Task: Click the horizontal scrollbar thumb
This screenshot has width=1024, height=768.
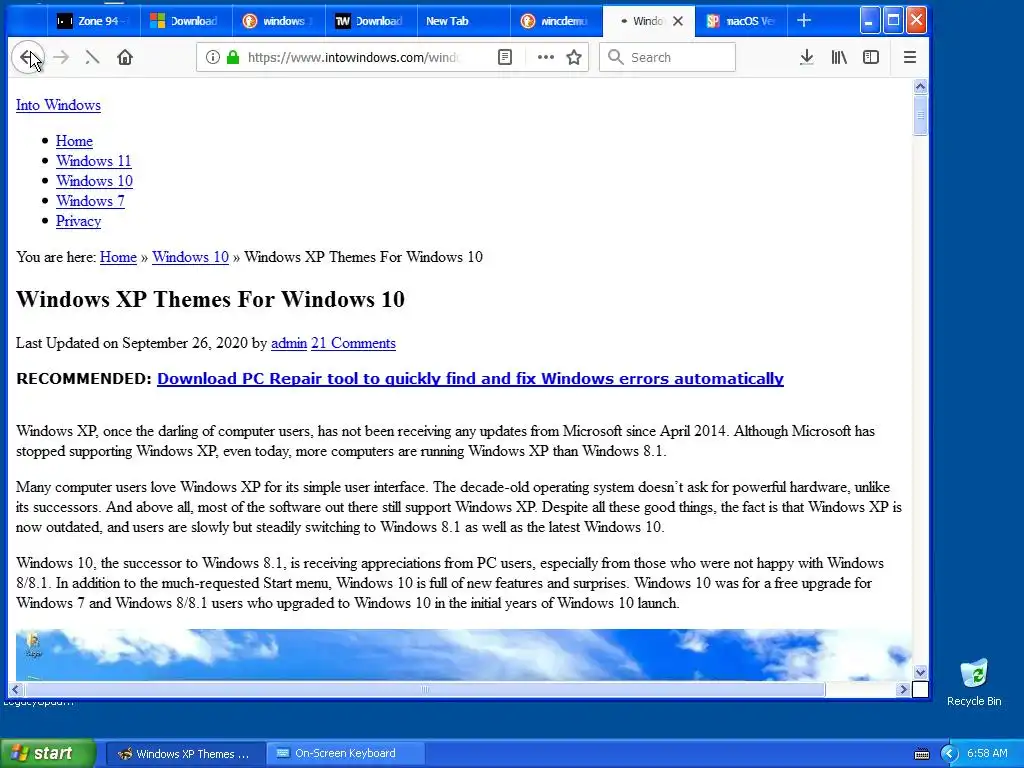Action: [x=424, y=689]
